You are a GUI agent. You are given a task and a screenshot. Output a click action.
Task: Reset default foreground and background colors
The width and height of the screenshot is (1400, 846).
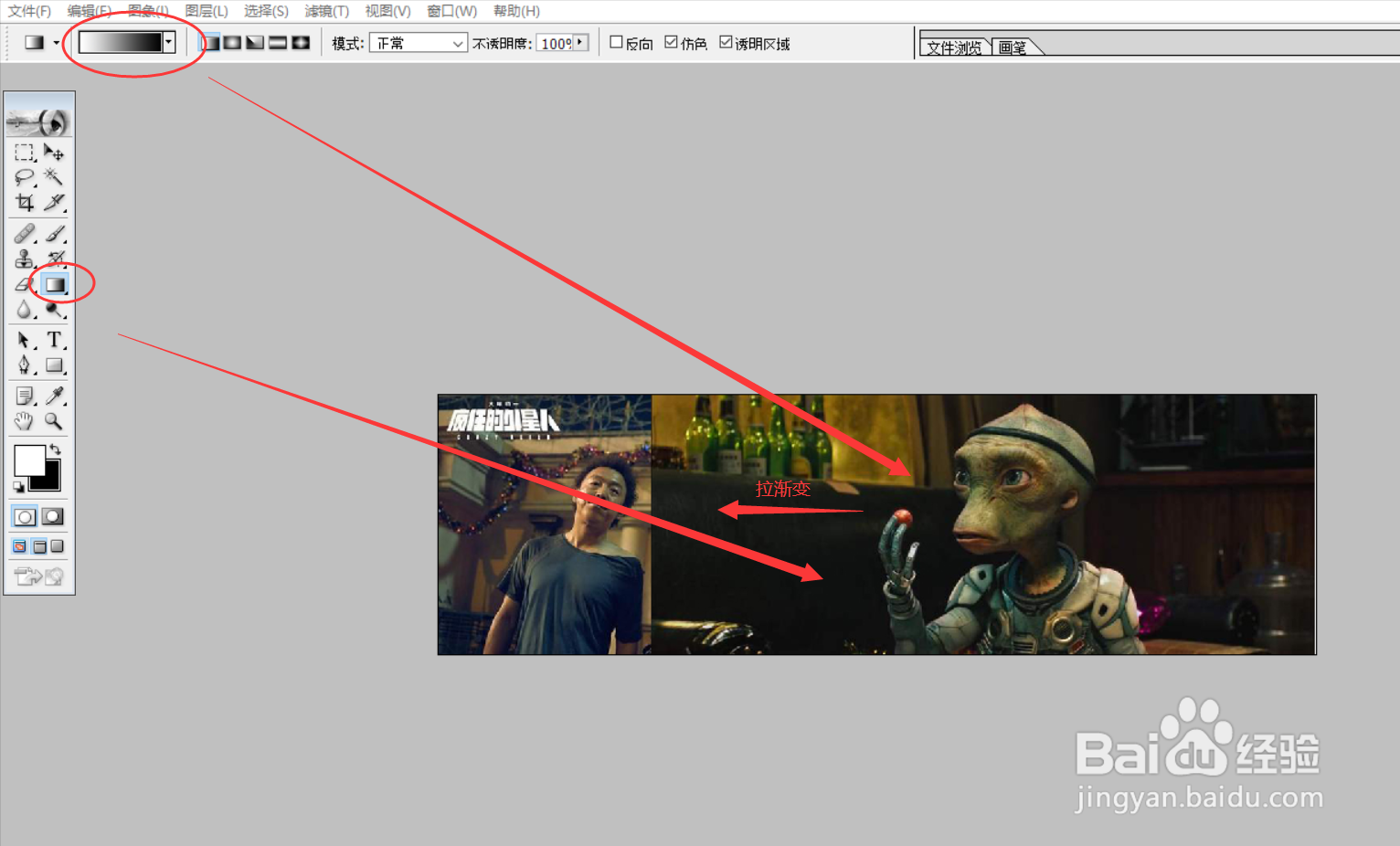[x=18, y=487]
